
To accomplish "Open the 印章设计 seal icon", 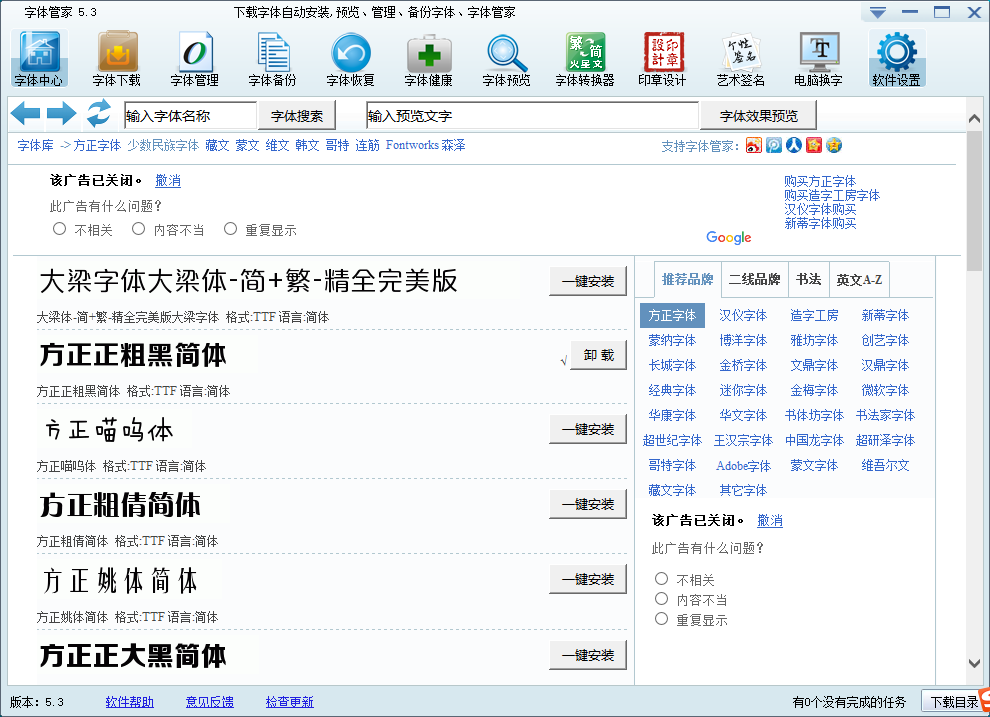I will pyautogui.click(x=662, y=59).
